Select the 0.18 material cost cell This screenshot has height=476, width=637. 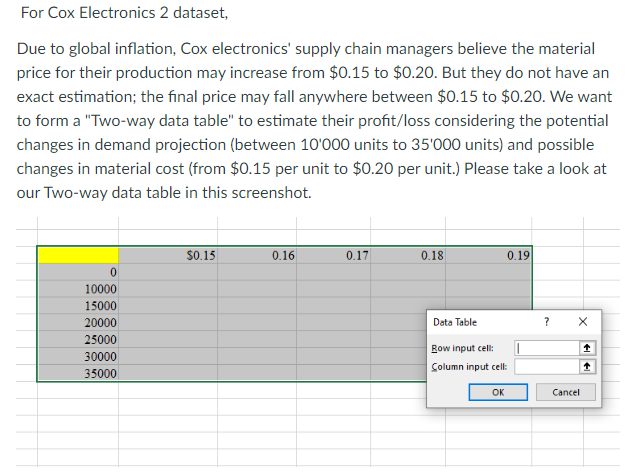(x=411, y=255)
